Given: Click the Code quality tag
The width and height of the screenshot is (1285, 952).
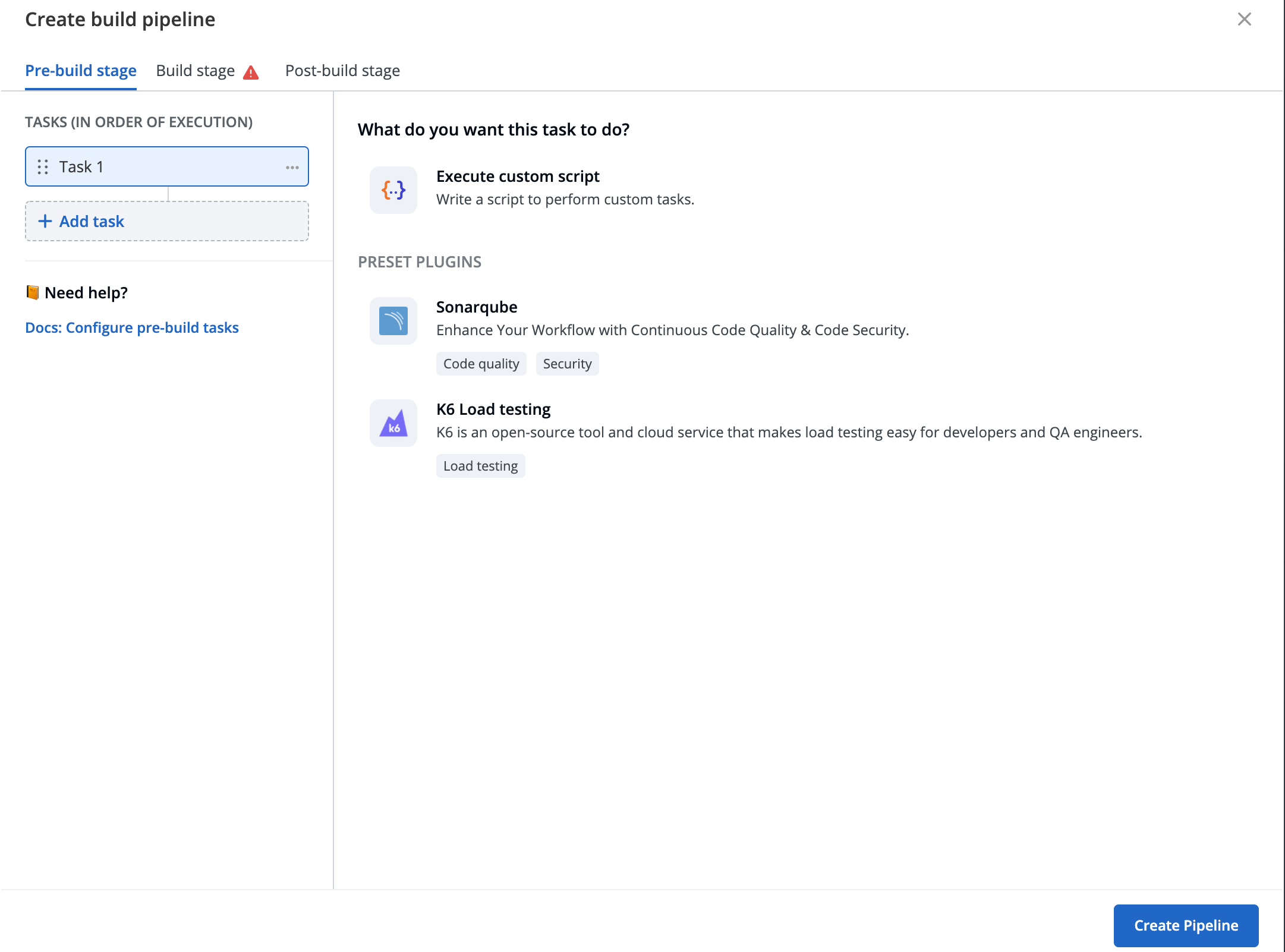Looking at the screenshot, I should (x=481, y=364).
